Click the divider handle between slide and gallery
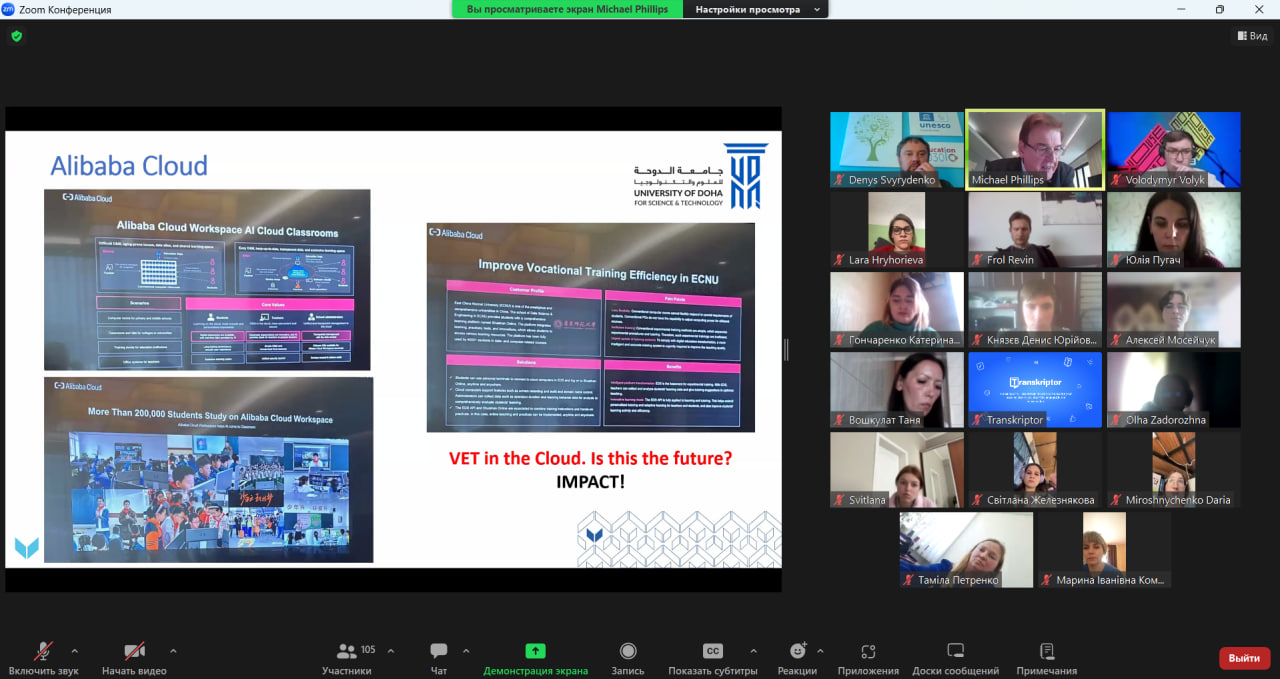 [786, 349]
